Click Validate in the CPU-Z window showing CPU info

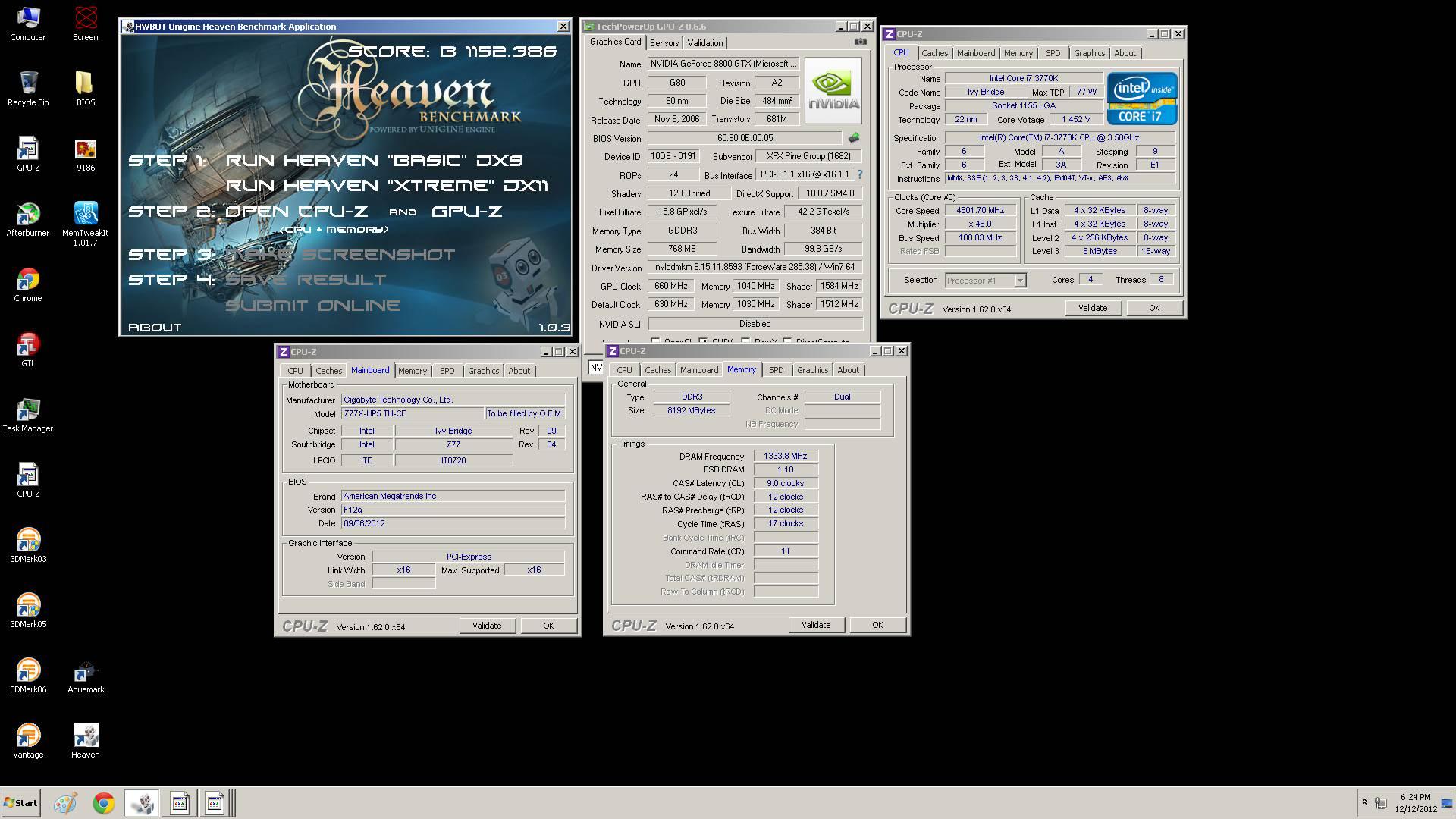coord(1092,308)
